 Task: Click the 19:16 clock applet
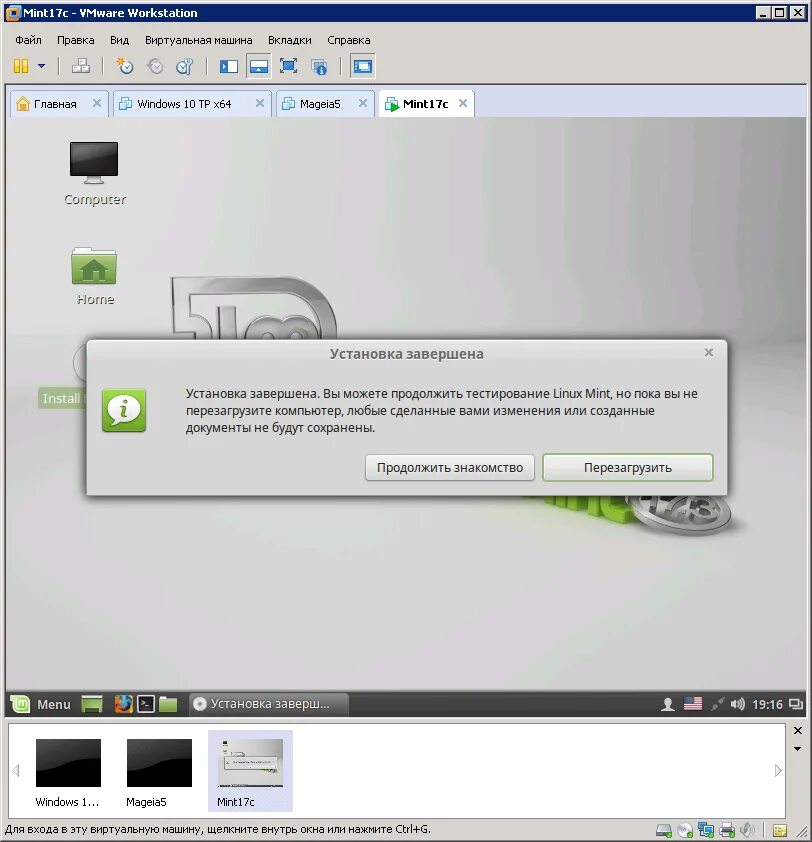point(767,704)
